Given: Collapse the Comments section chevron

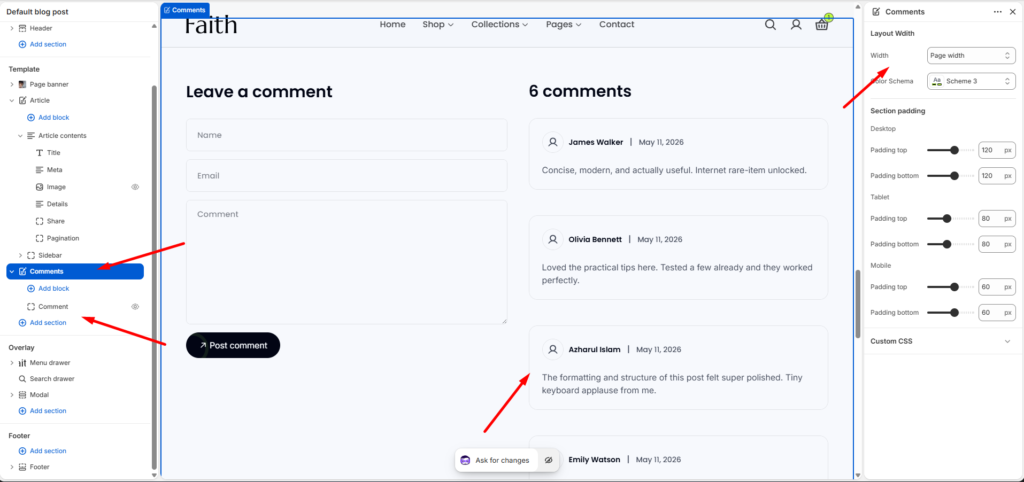Looking at the screenshot, I should tap(12, 272).
